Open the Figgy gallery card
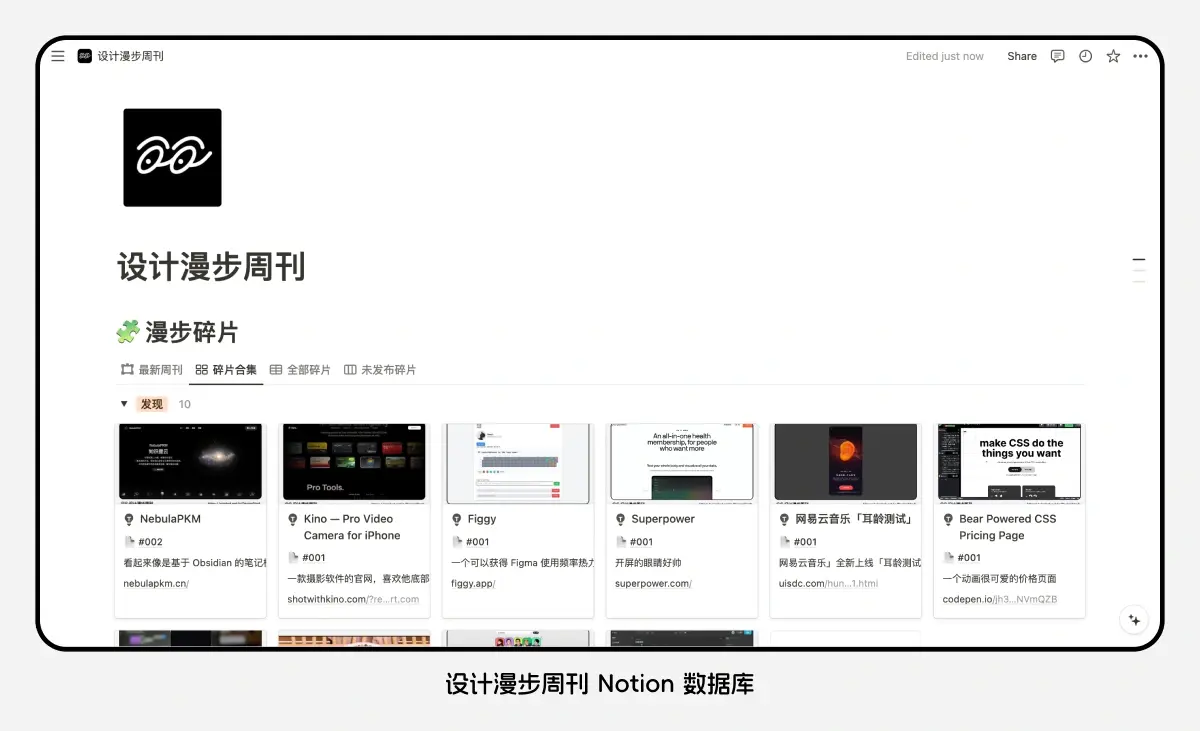 tap(517, 519)
